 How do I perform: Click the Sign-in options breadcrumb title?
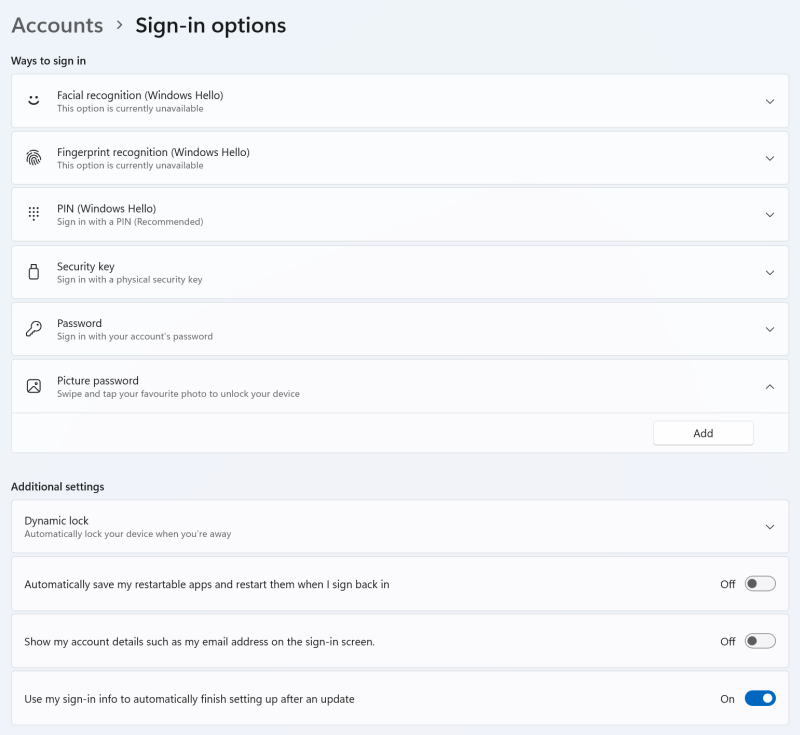click(x=210, y=25)
